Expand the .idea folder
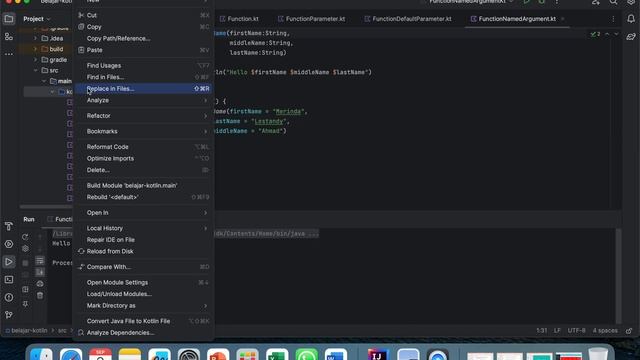This screenshot has height=360, width=640. pyautogui.click(x=36, y=38)
